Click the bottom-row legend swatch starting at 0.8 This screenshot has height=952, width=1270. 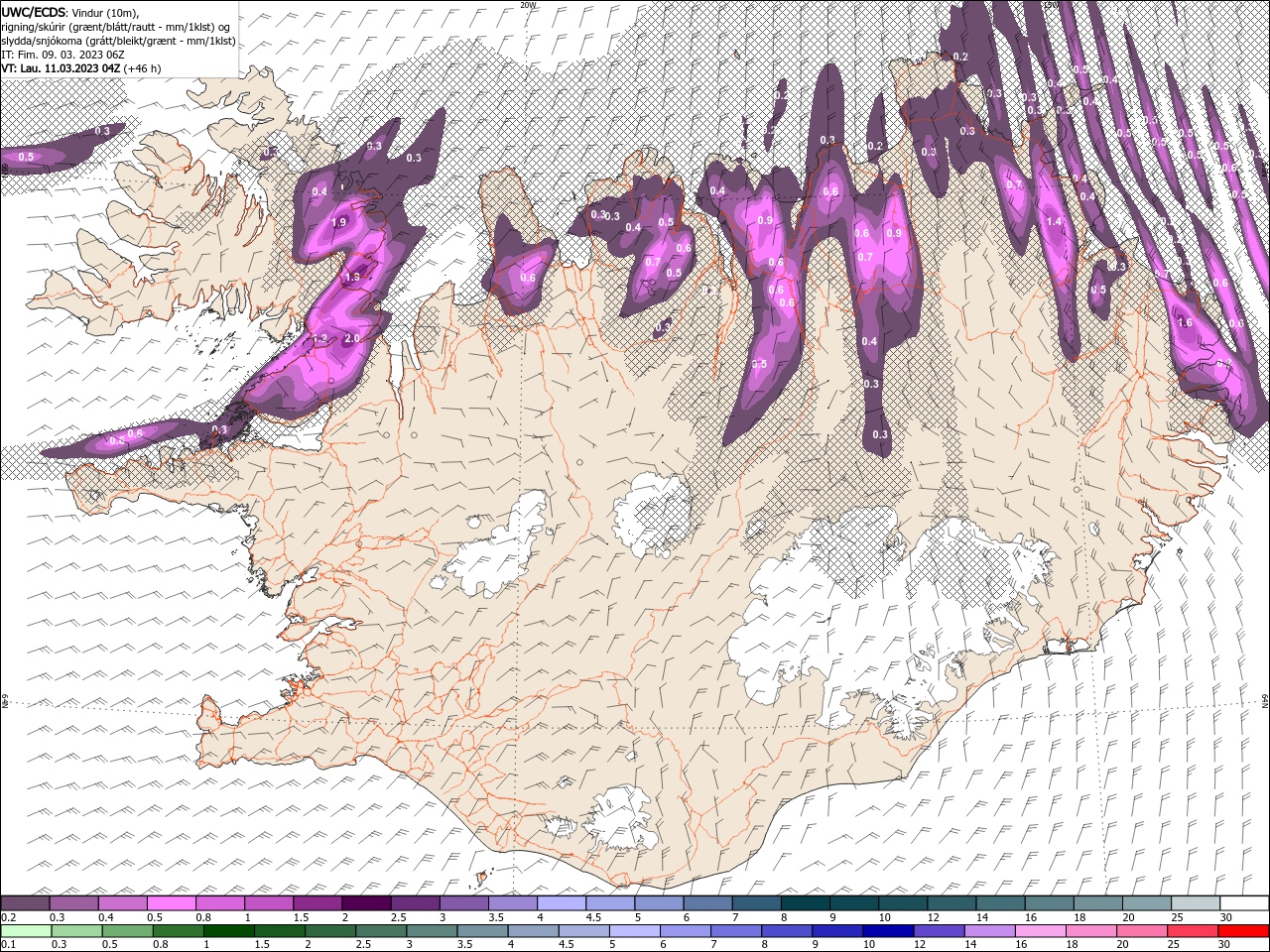179,931
